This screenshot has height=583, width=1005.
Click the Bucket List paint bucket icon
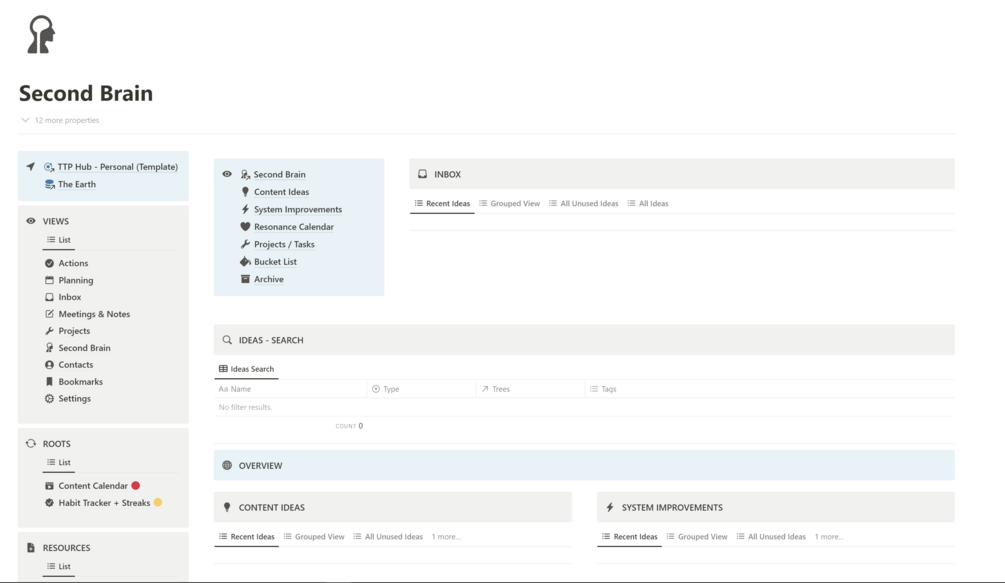245,261
